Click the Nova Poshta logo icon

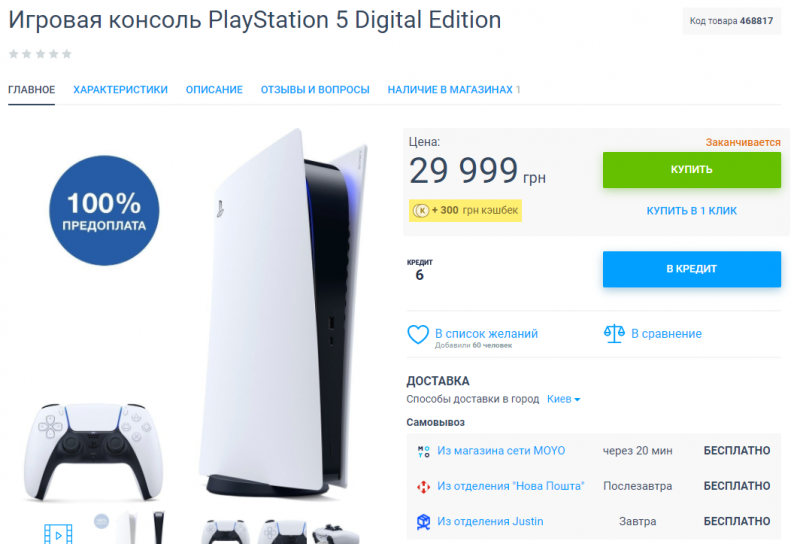point(423,486)
